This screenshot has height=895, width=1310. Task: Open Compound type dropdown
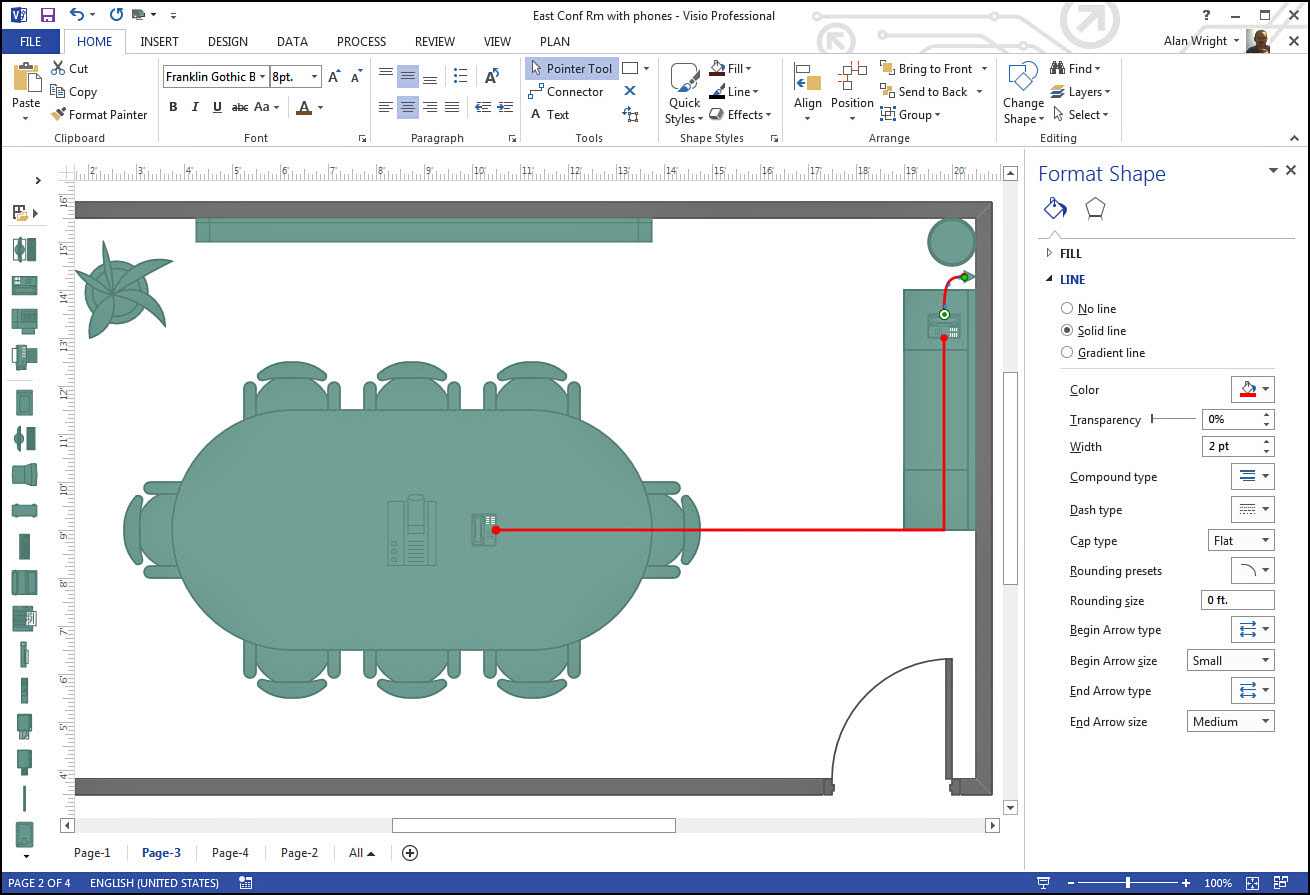click(x=1252, y=477)
